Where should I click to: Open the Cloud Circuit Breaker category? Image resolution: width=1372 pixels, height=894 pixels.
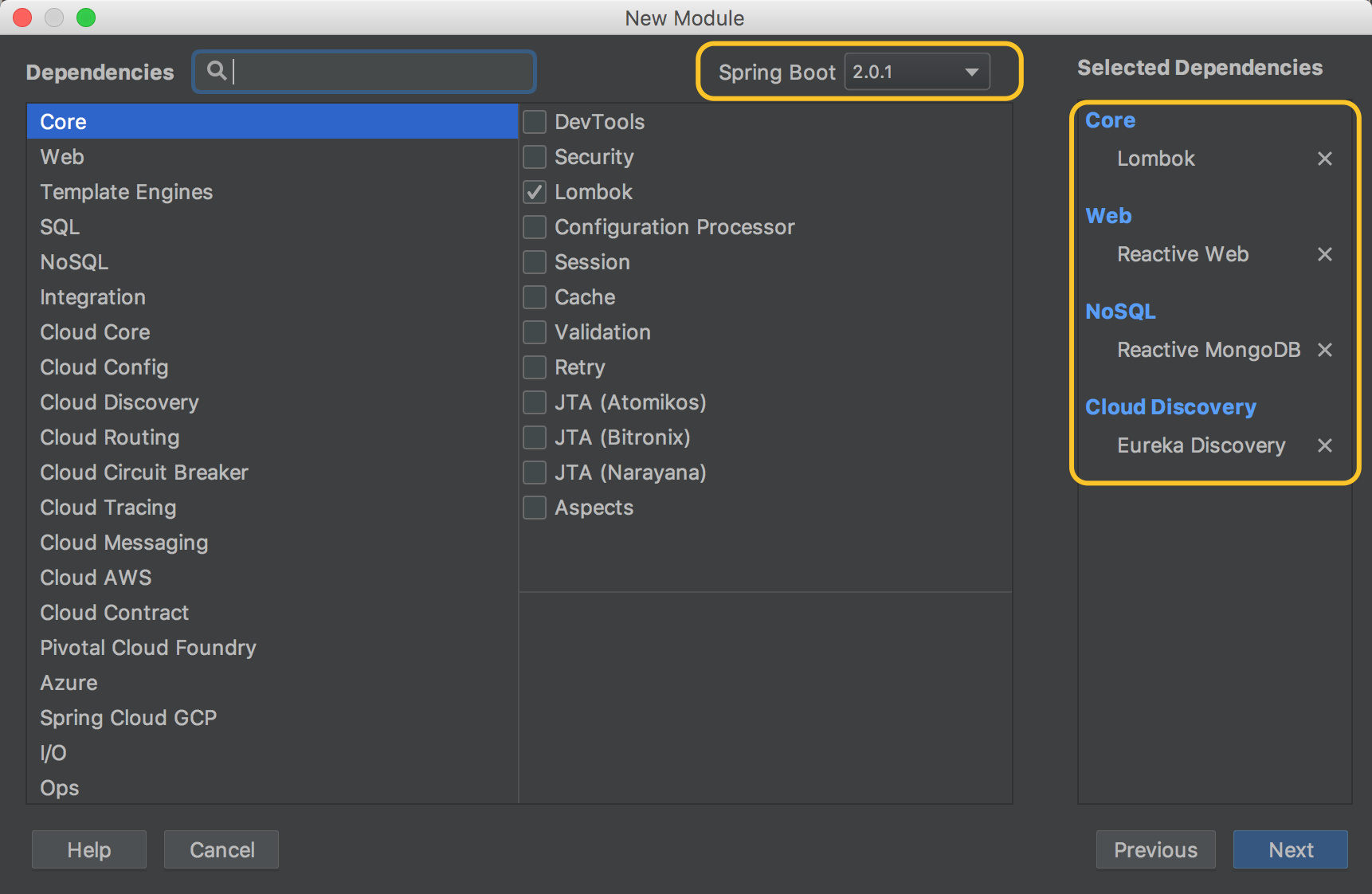click(x=272, y=472)
